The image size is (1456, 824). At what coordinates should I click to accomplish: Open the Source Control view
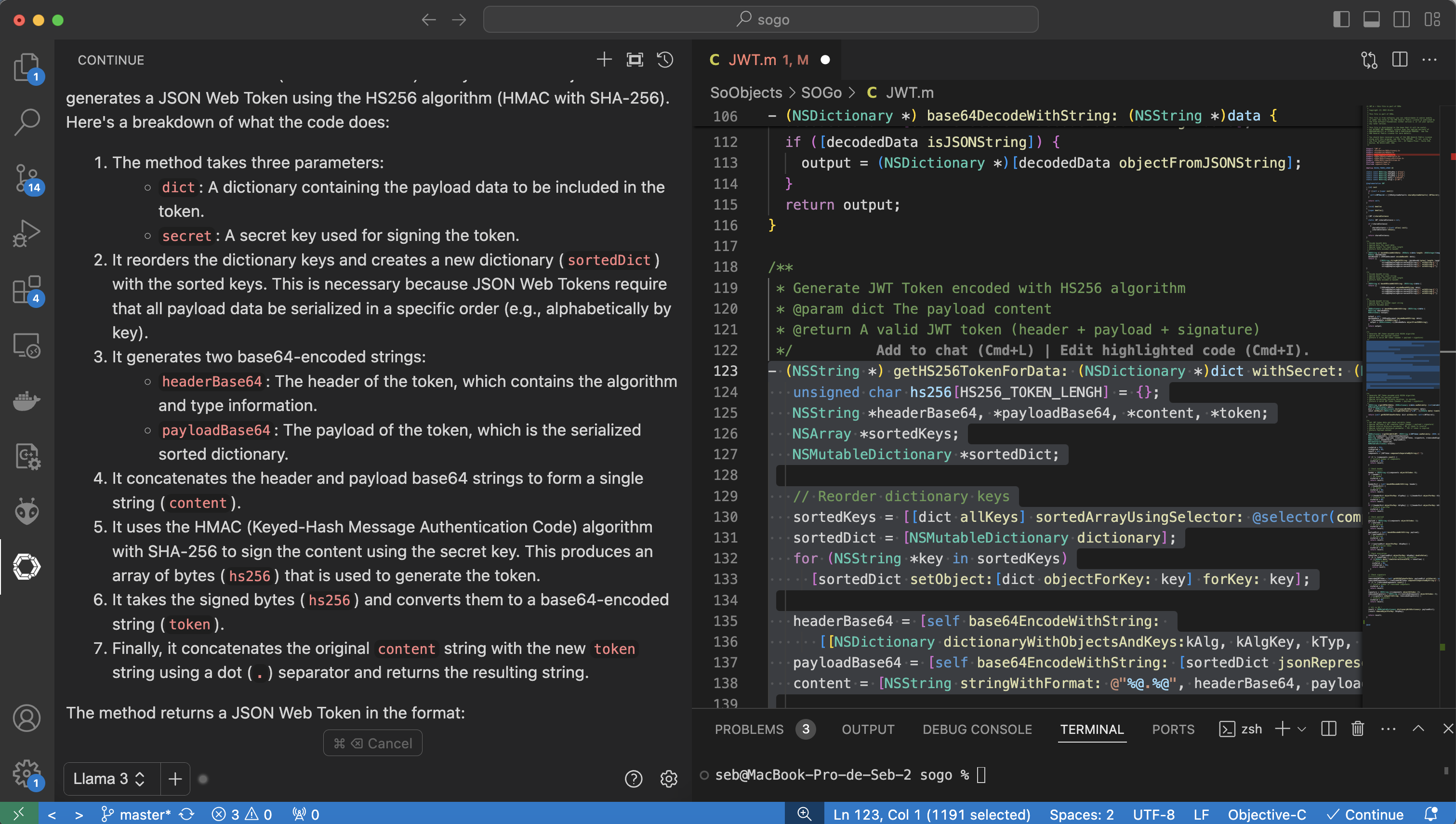(x=26, y=178)
